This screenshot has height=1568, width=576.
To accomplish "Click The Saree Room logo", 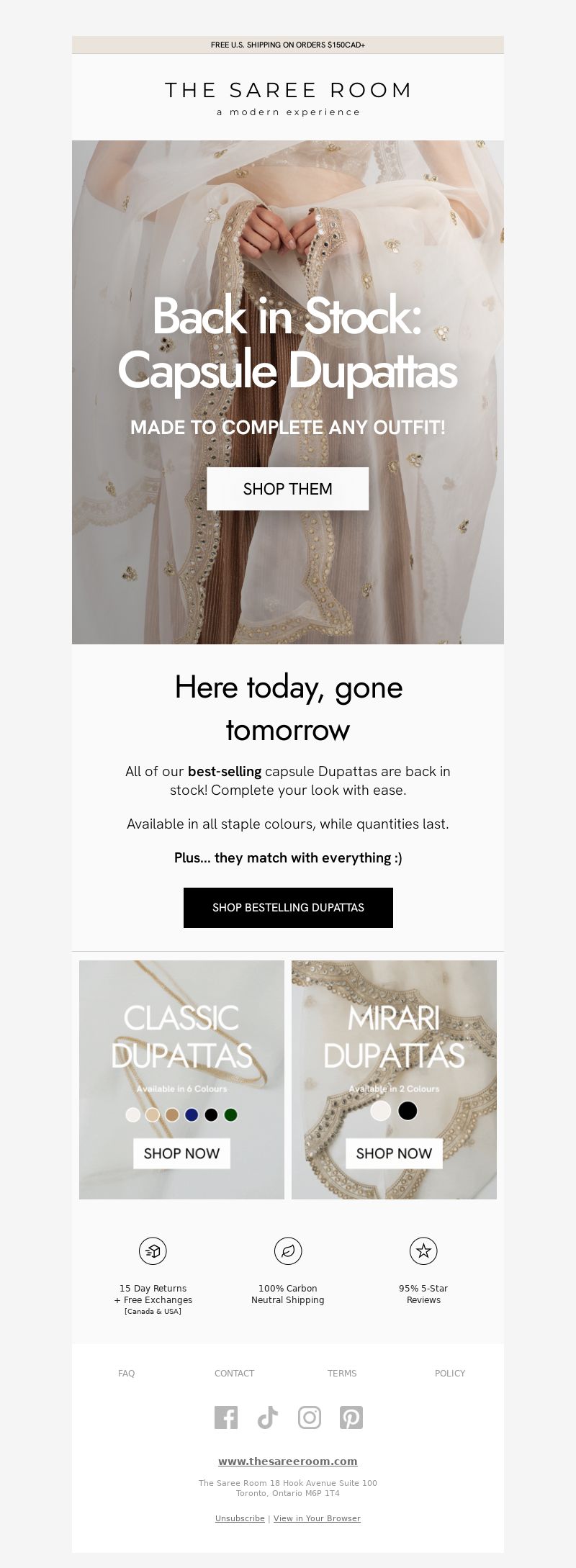I will coord(288,98).
